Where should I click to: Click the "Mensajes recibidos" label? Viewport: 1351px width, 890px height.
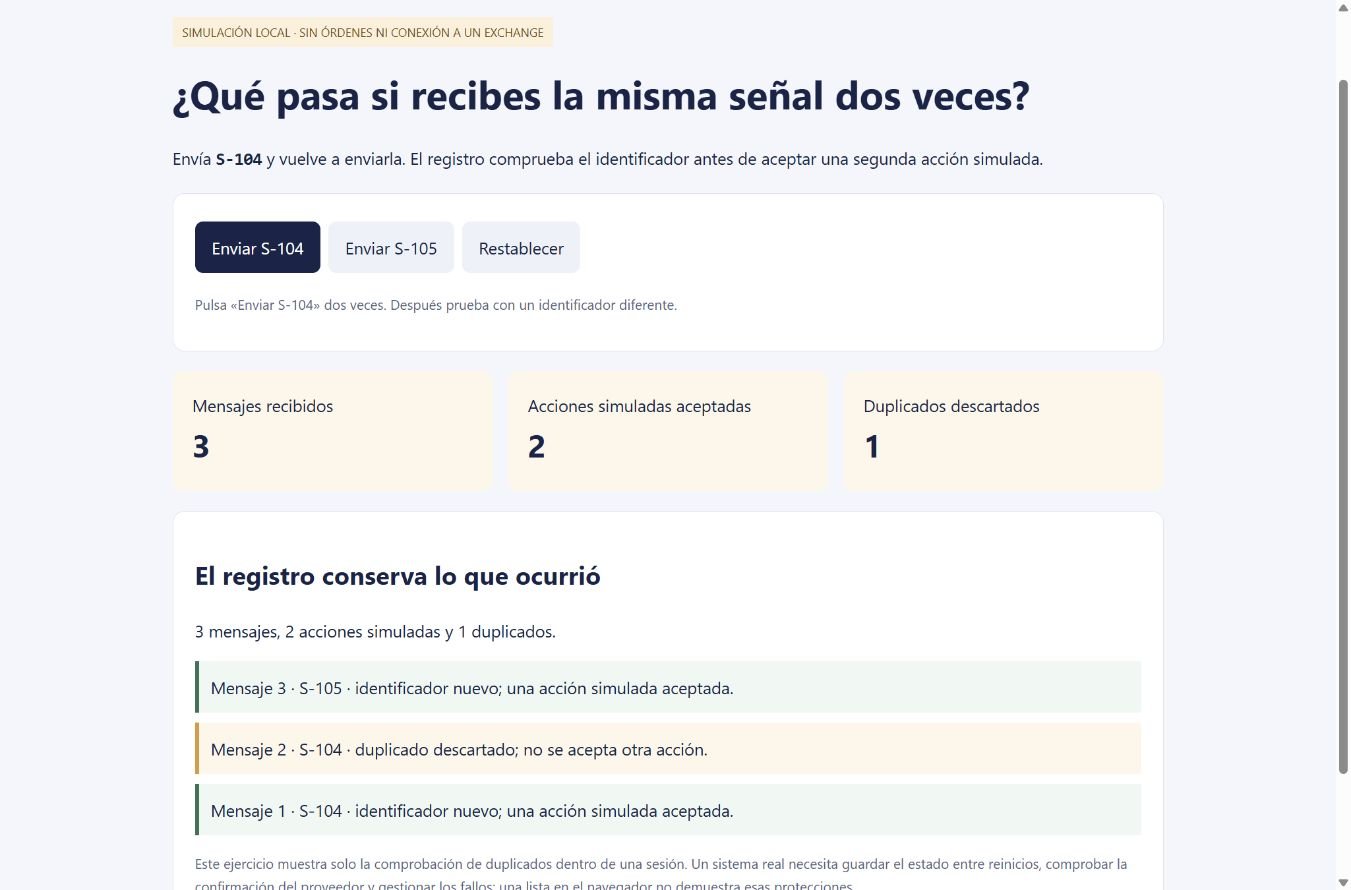pyautogui.click(x=263, y=406)
